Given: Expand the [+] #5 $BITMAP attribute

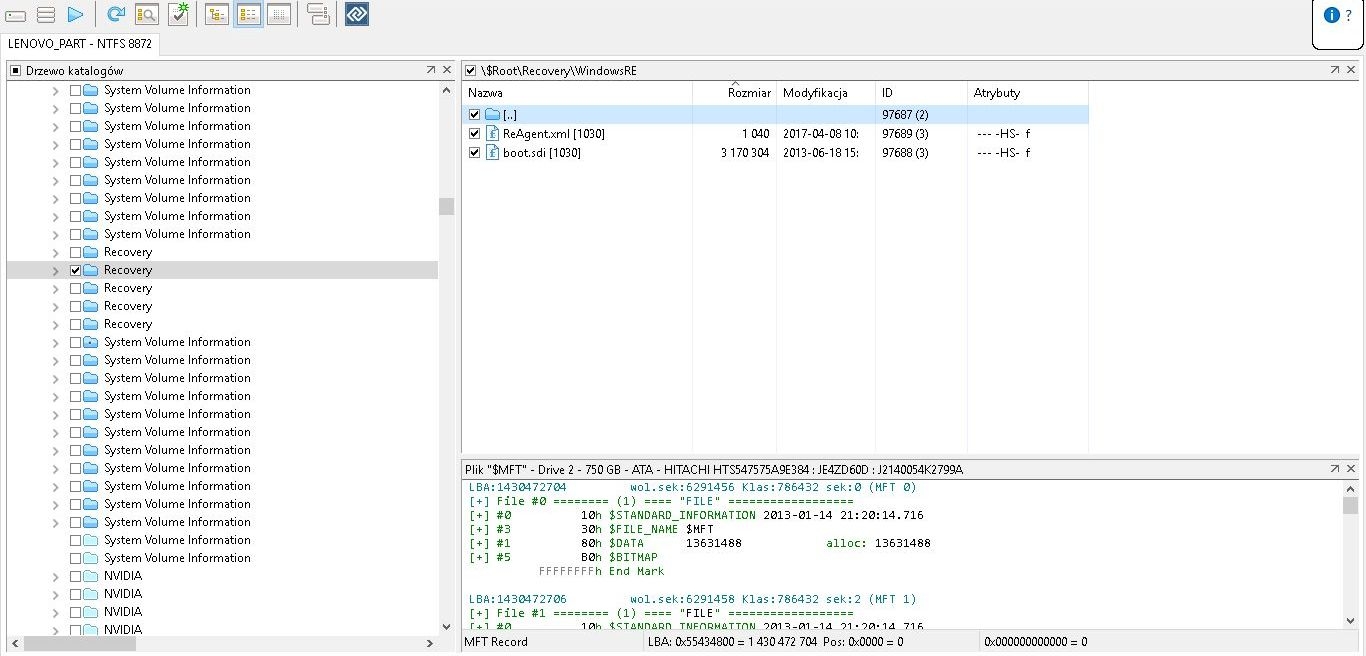Looking at the screenshot, I should (x=478, y=558).
